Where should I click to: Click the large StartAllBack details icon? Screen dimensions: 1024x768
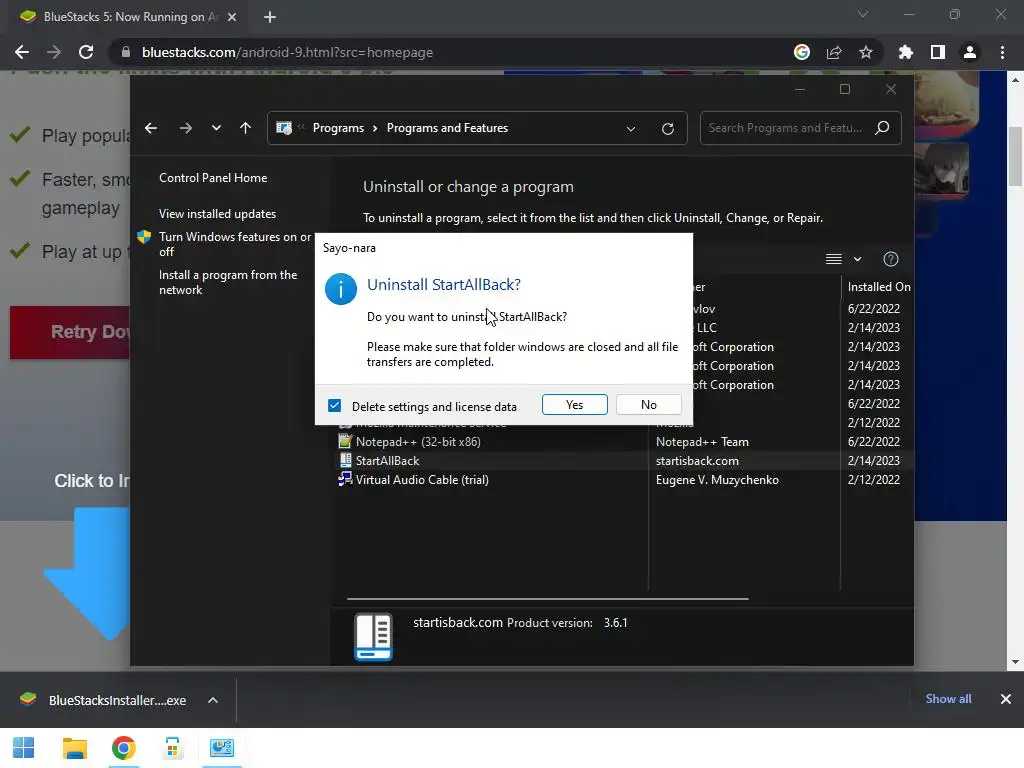coord(374,637)
